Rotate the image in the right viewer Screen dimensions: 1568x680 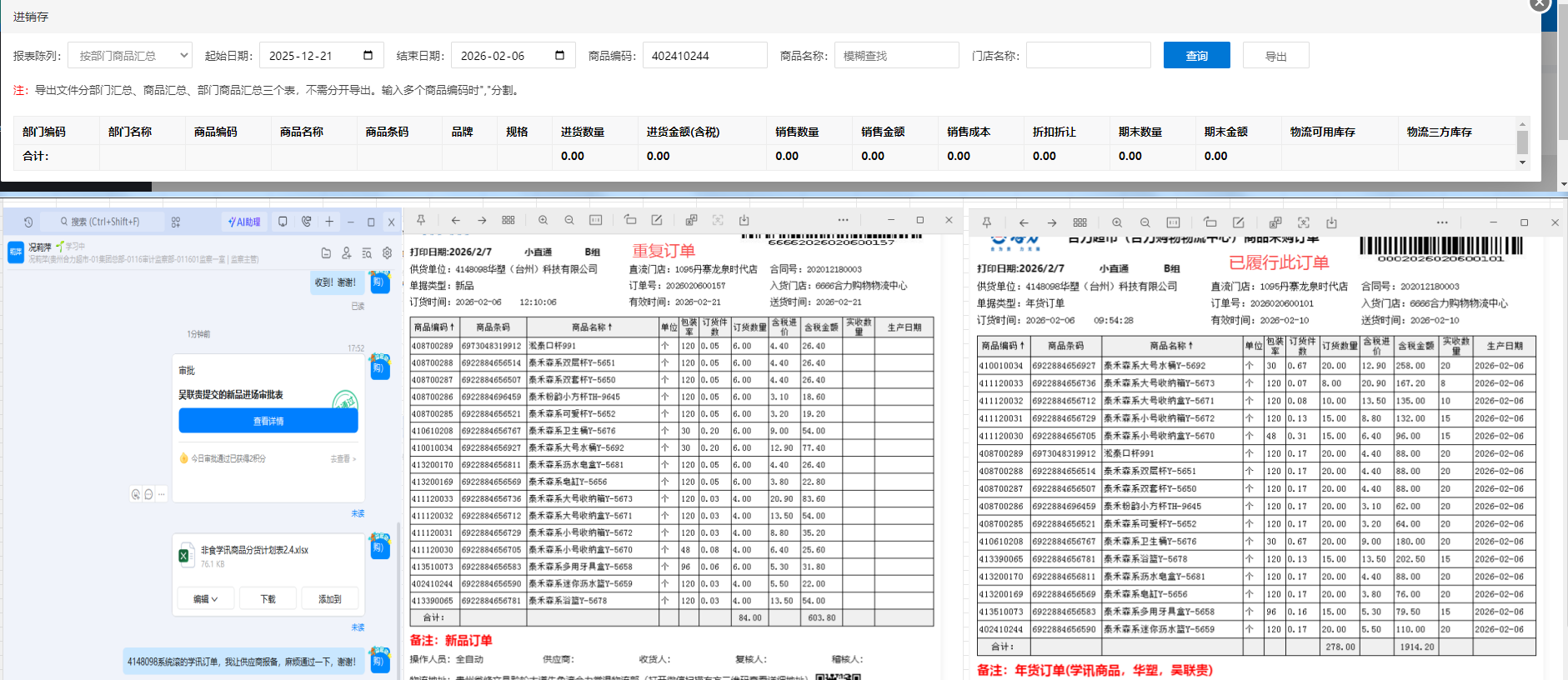click(x=1210, y=222)
